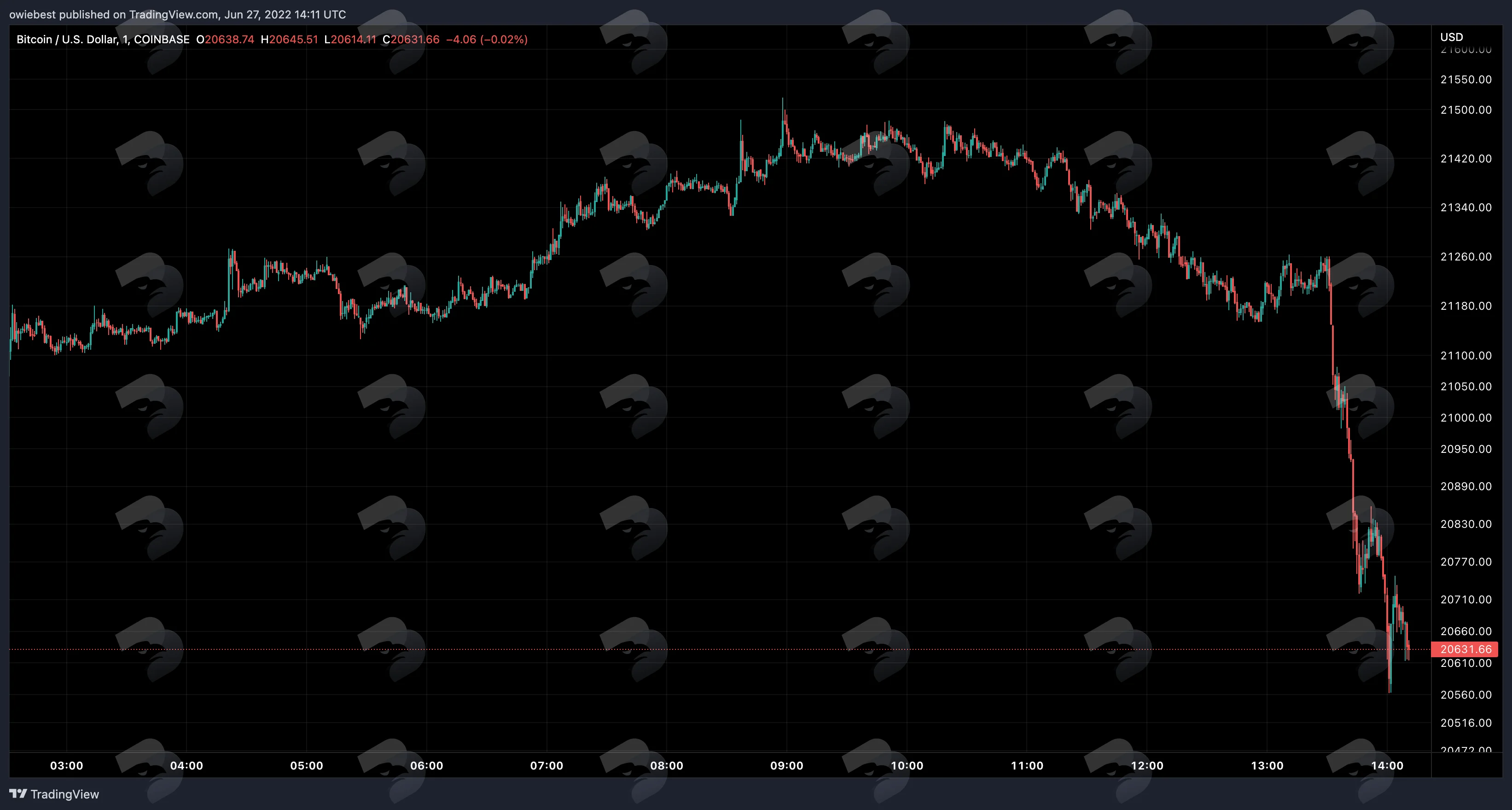Click the 21550.00 price axis label

click(1465, 79)
